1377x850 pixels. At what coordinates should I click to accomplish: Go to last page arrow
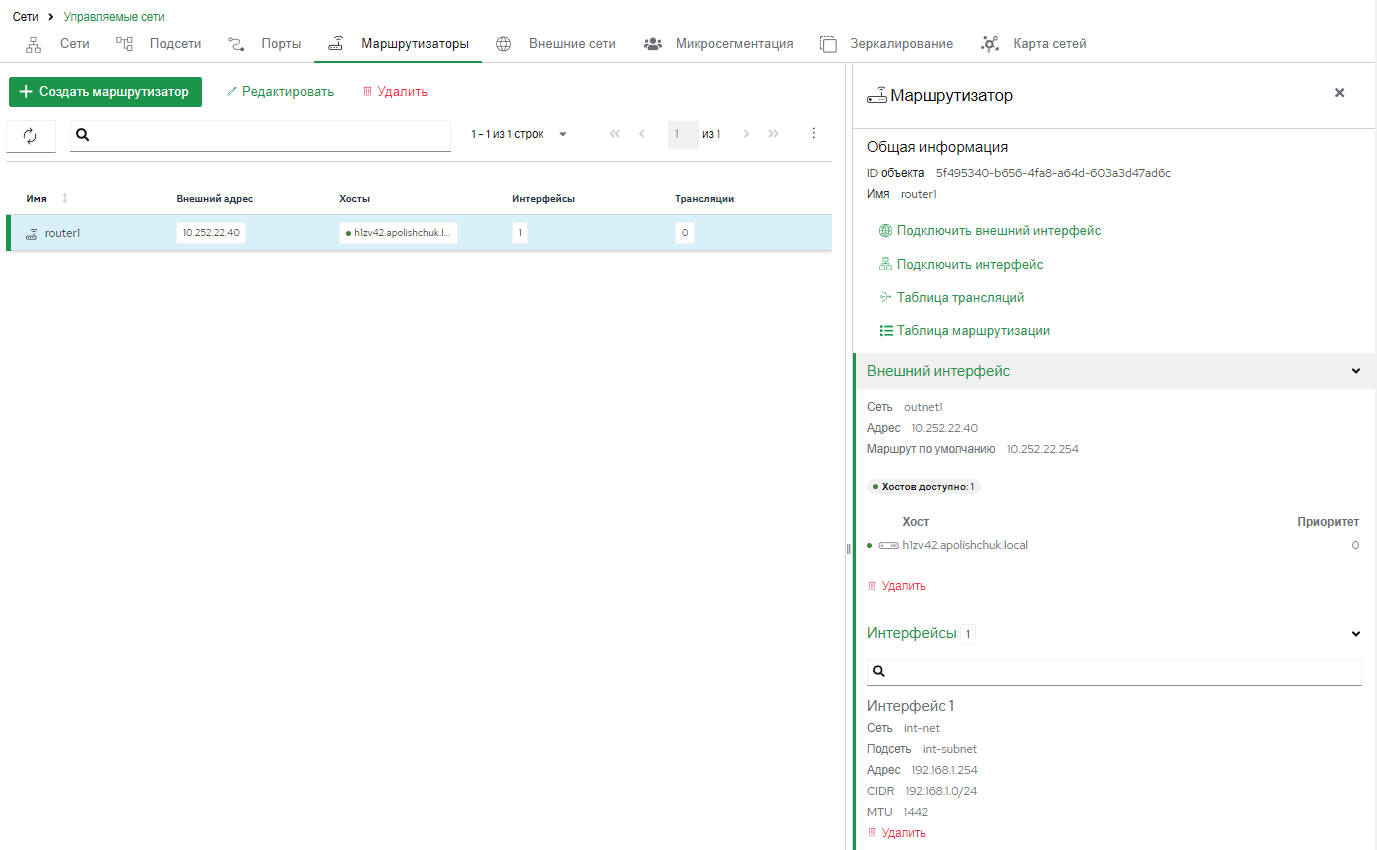click(773, 134)
